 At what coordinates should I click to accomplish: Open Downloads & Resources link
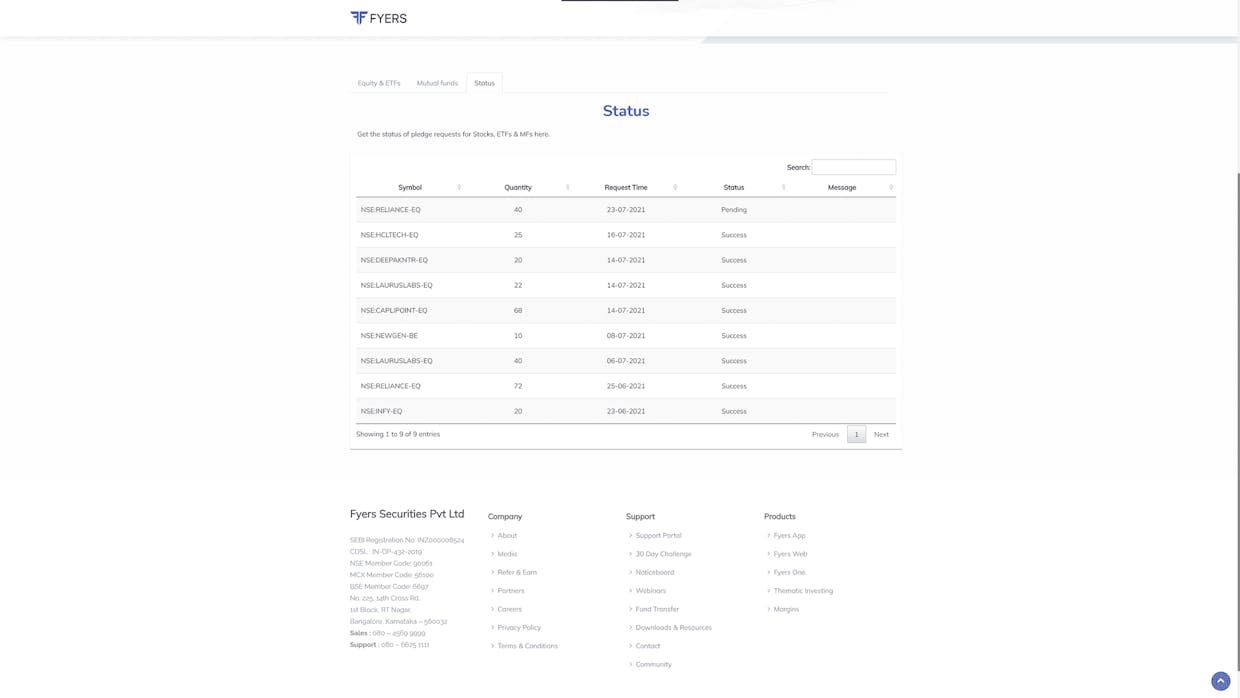673,627
